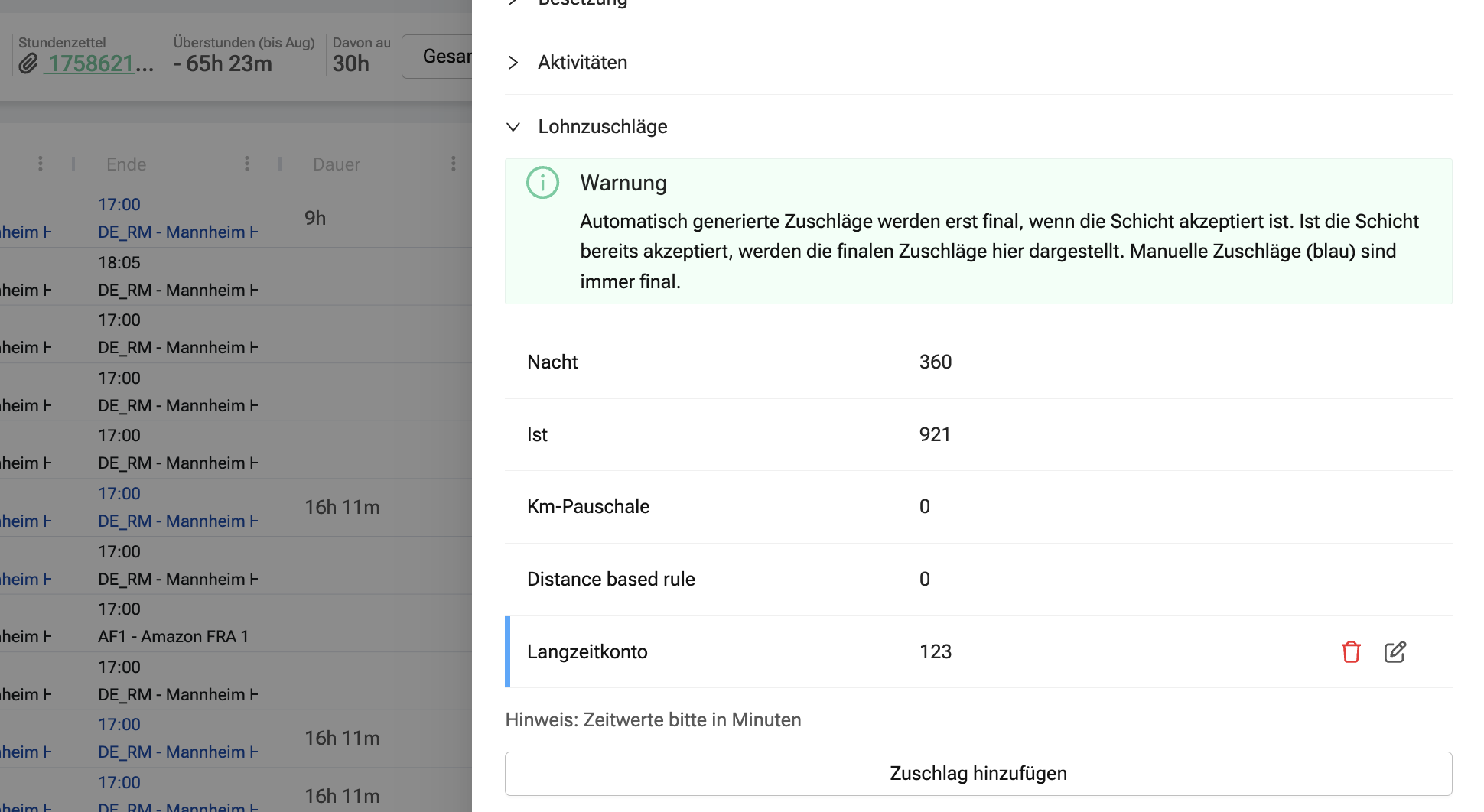Select the Nacht surcharge row
1484x812 pixels.
[978, 362]
